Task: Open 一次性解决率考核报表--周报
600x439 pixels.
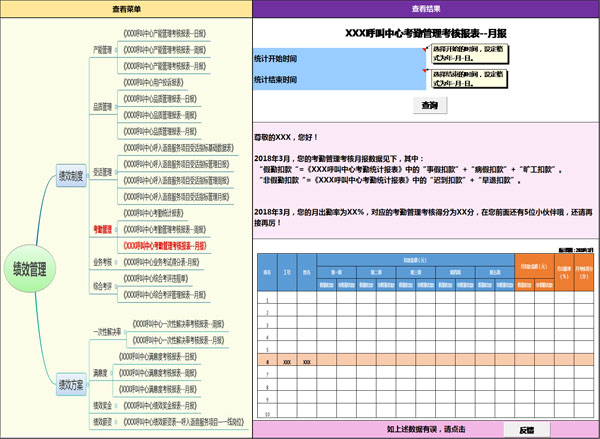Action: [178, 324]
